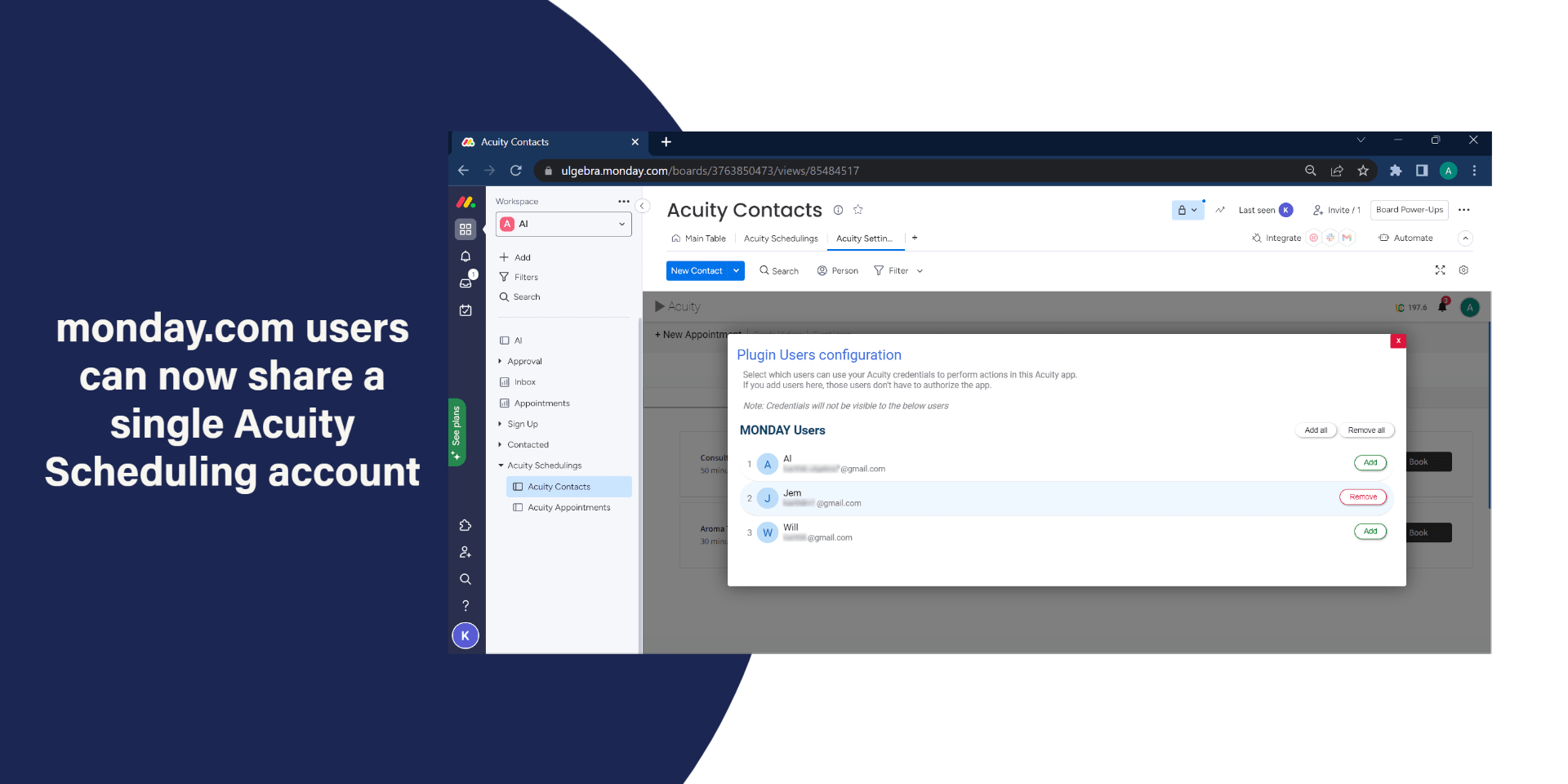The width and height of the screenshot is (1568, 784).
Task: Open the New Contact dropdown arrow
Action: [736, 270]
